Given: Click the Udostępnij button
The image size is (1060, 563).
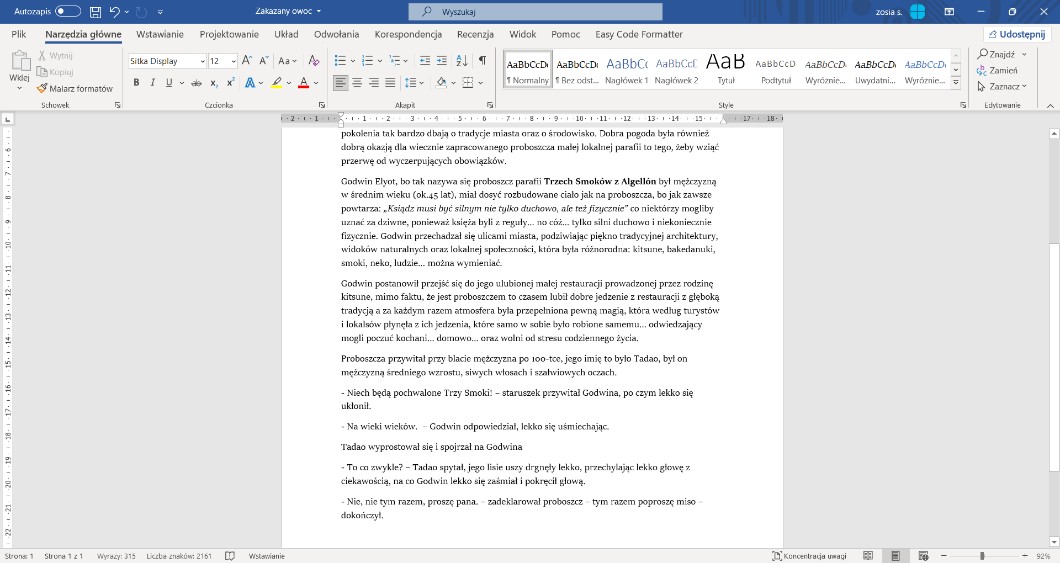Looking at the screenshot, I should tap(1016, 34).
